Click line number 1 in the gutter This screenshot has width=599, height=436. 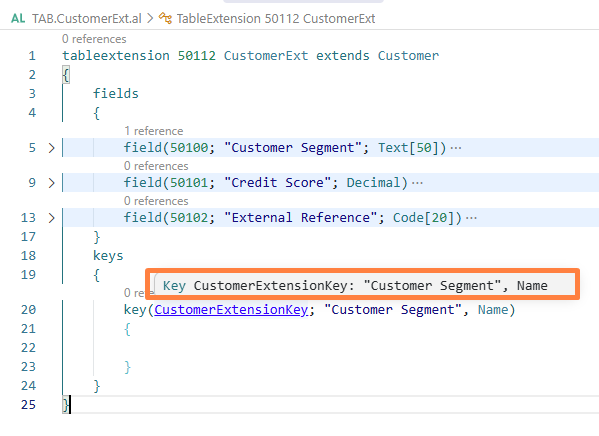[x=32, y=56]
